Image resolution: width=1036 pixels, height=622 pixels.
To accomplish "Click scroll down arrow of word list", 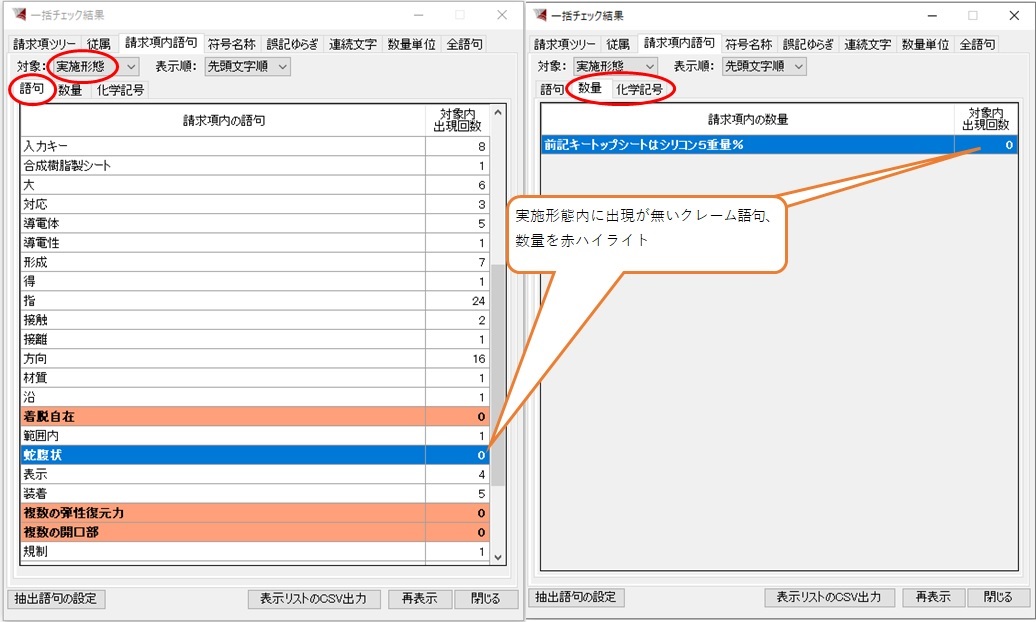I will 498,557.
